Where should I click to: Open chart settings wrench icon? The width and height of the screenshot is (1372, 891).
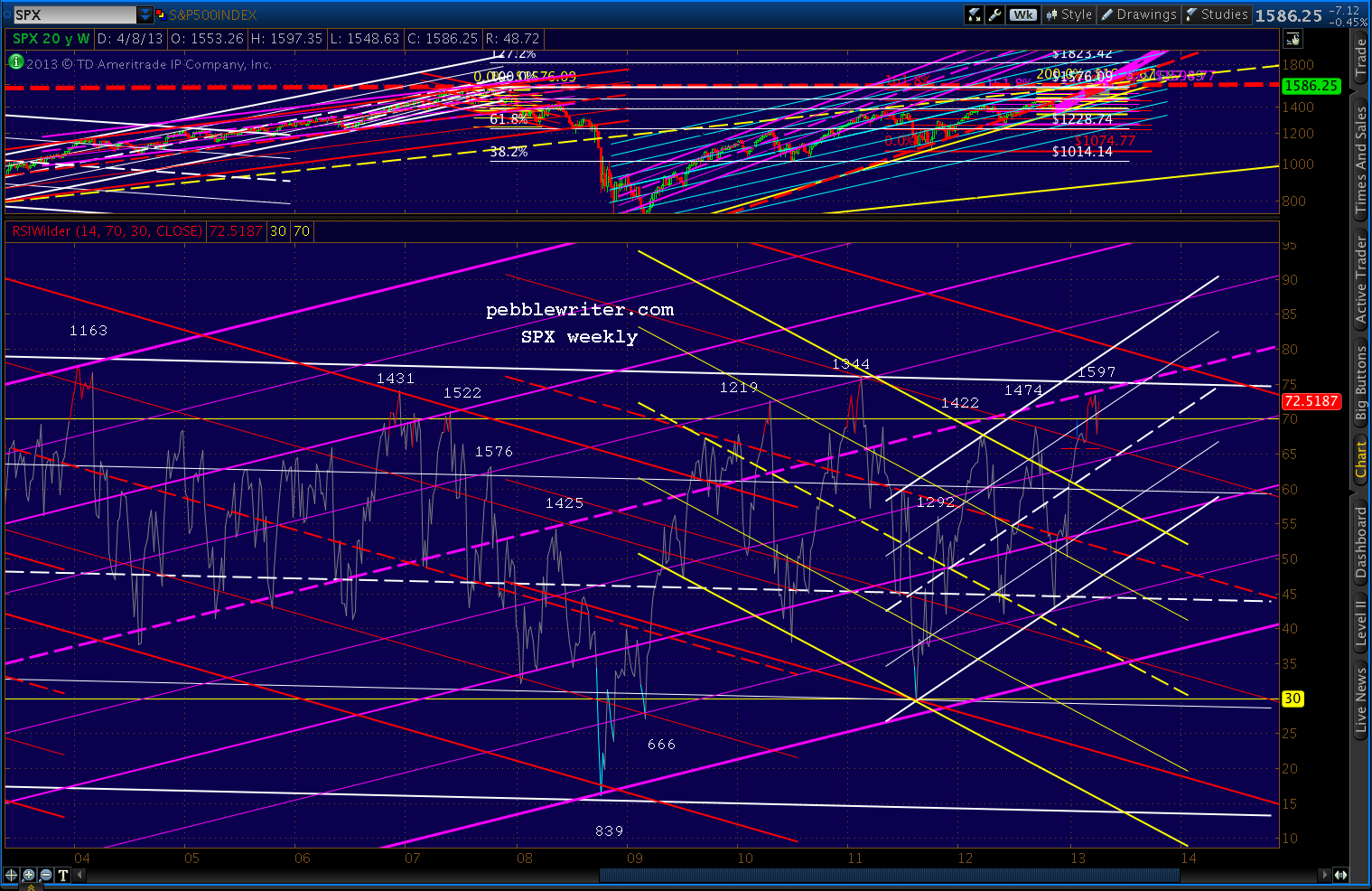tap(995, 14)
